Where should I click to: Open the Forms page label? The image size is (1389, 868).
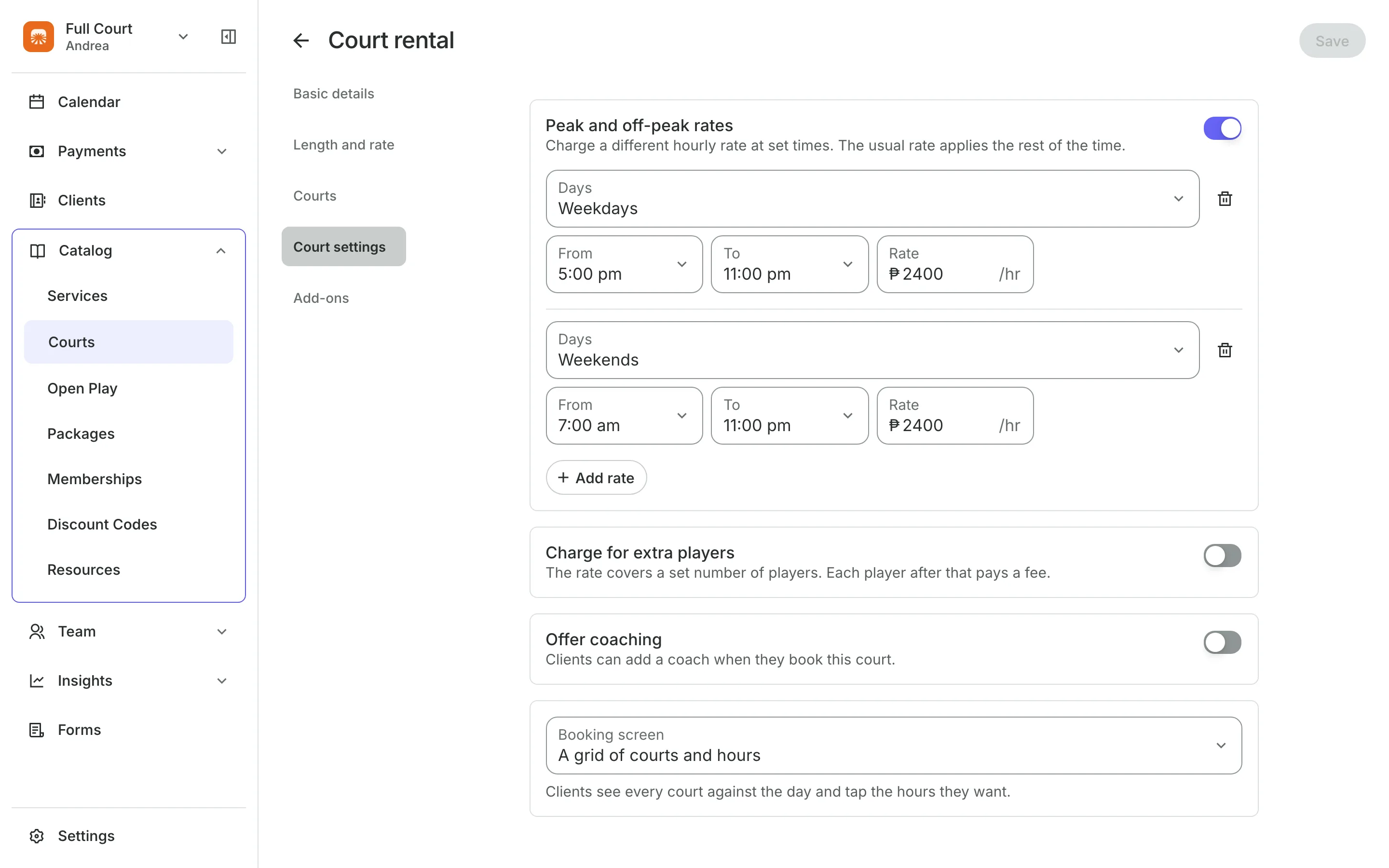coord(79,730)
